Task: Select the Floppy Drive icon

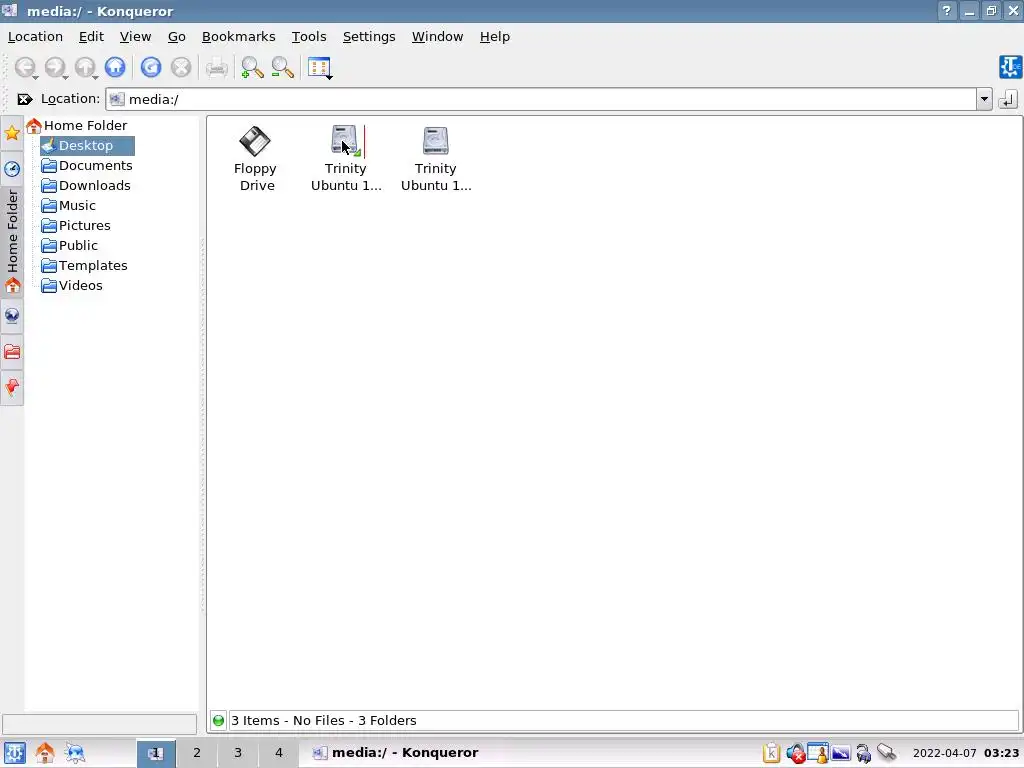Action: (255, 159)
